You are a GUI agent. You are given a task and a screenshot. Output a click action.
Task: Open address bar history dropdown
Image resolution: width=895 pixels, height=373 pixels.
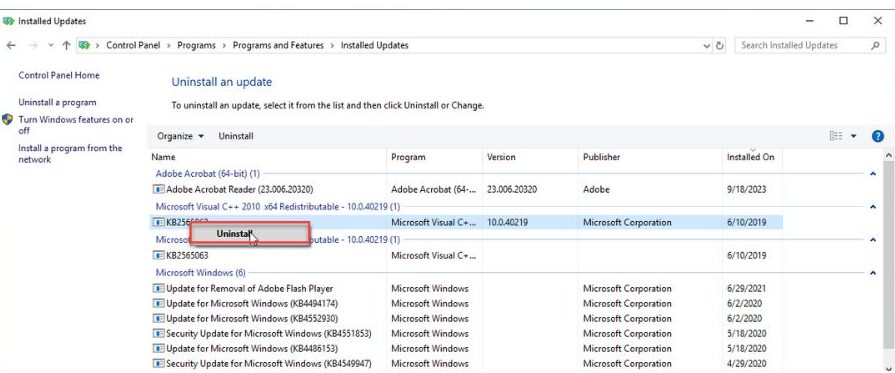tap(707, 46)
